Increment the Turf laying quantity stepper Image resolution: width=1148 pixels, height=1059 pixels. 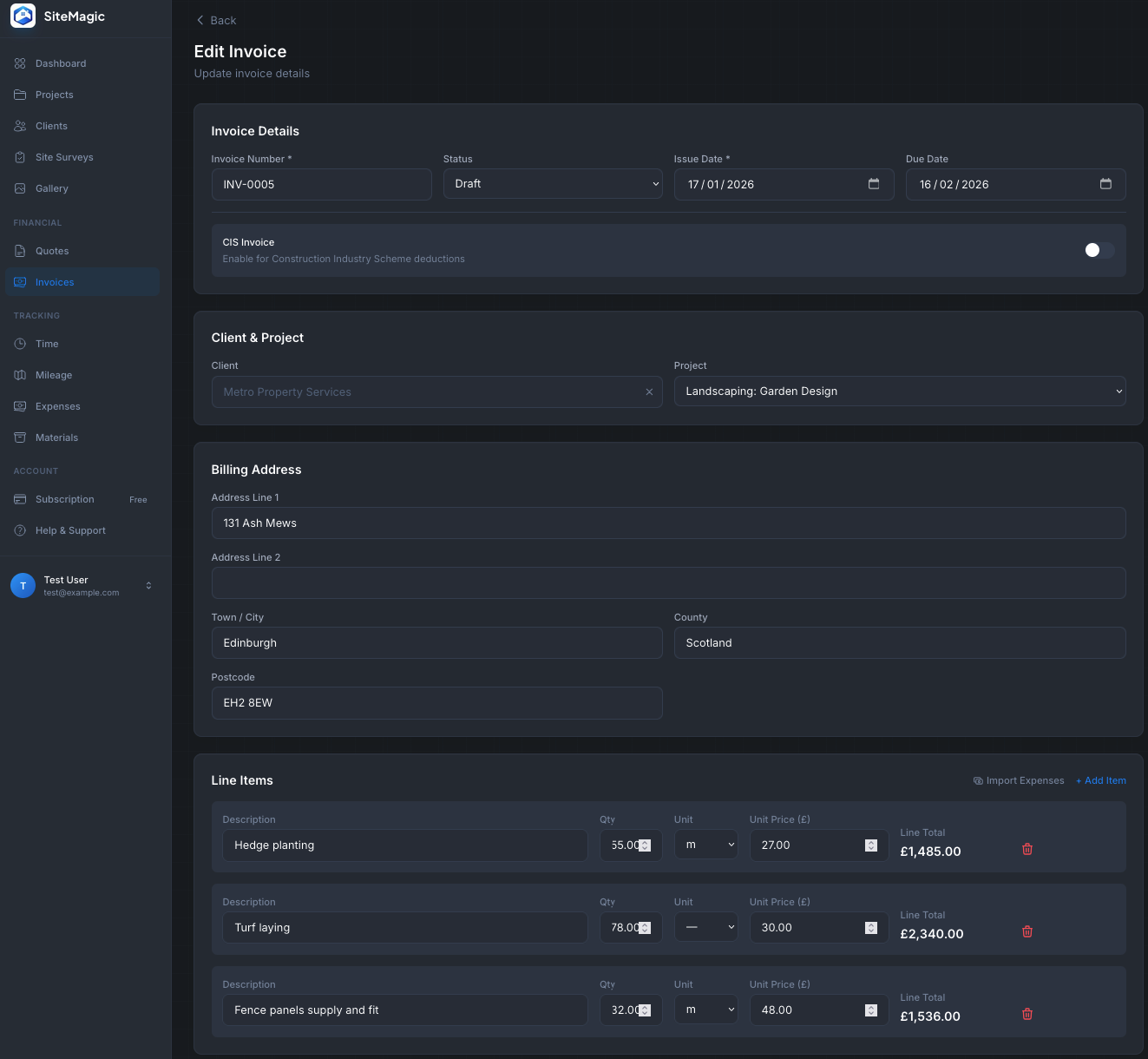(x=645, y=923)
